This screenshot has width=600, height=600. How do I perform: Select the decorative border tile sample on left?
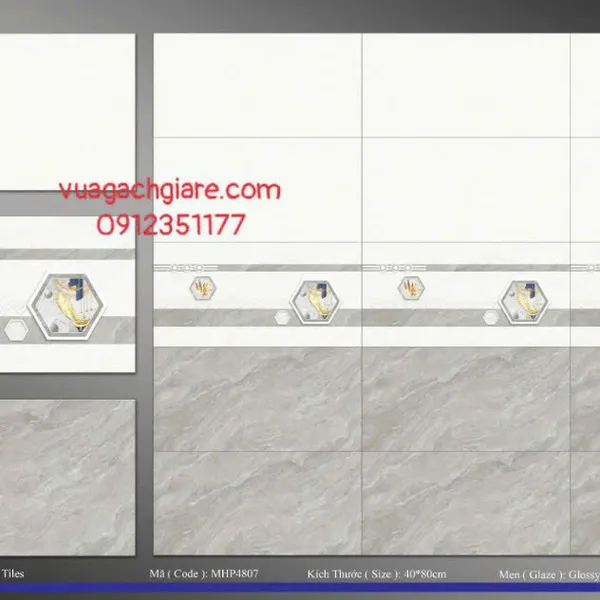tap(66, 295)
